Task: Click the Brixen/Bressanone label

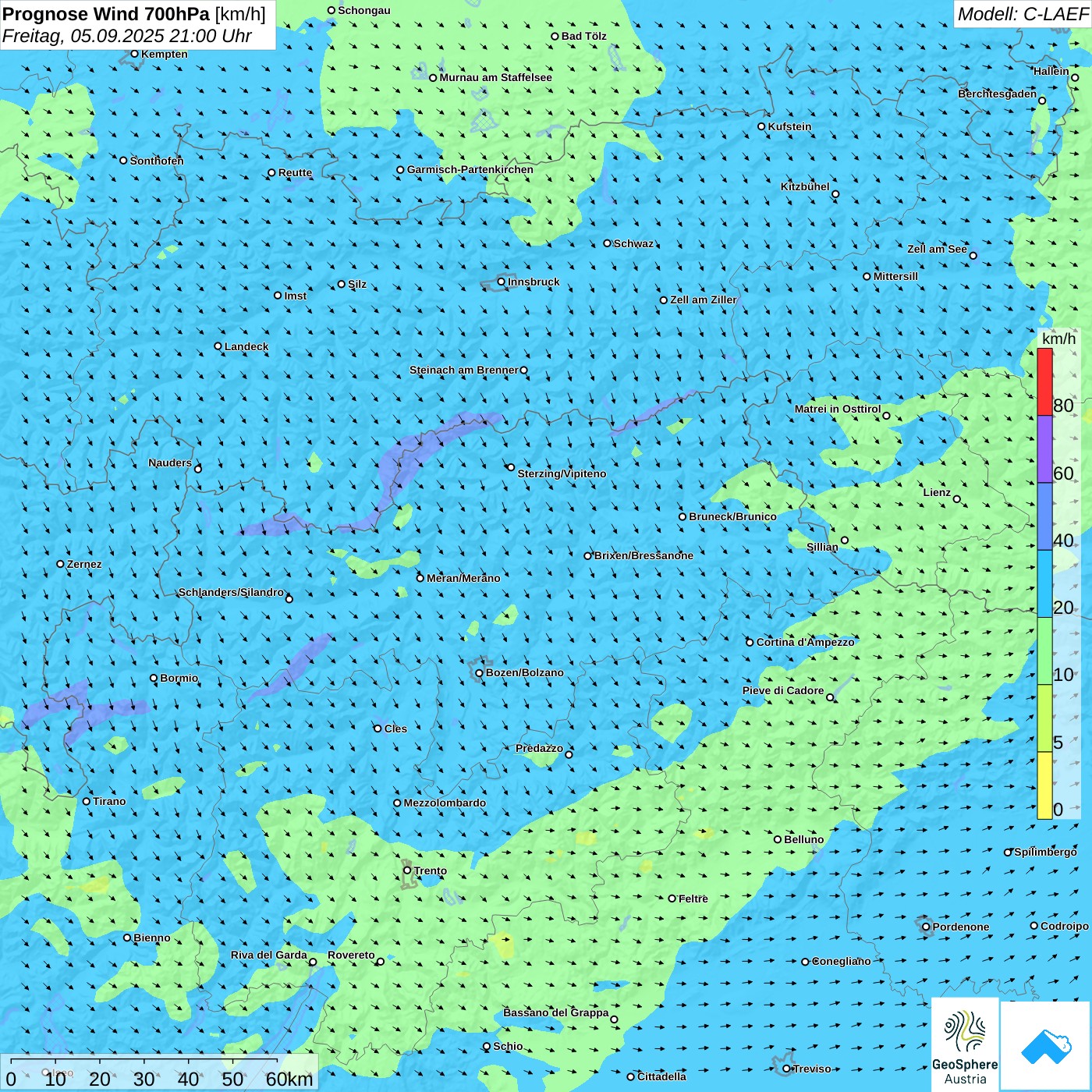Action: [x=643, y=555]
